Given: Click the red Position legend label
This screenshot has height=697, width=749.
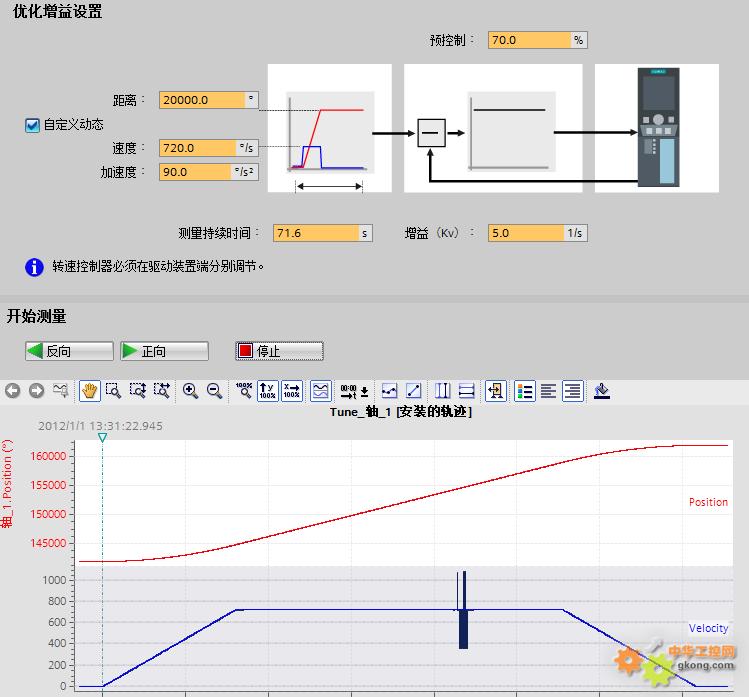Looking at the screenshot, I should point(708,502).
